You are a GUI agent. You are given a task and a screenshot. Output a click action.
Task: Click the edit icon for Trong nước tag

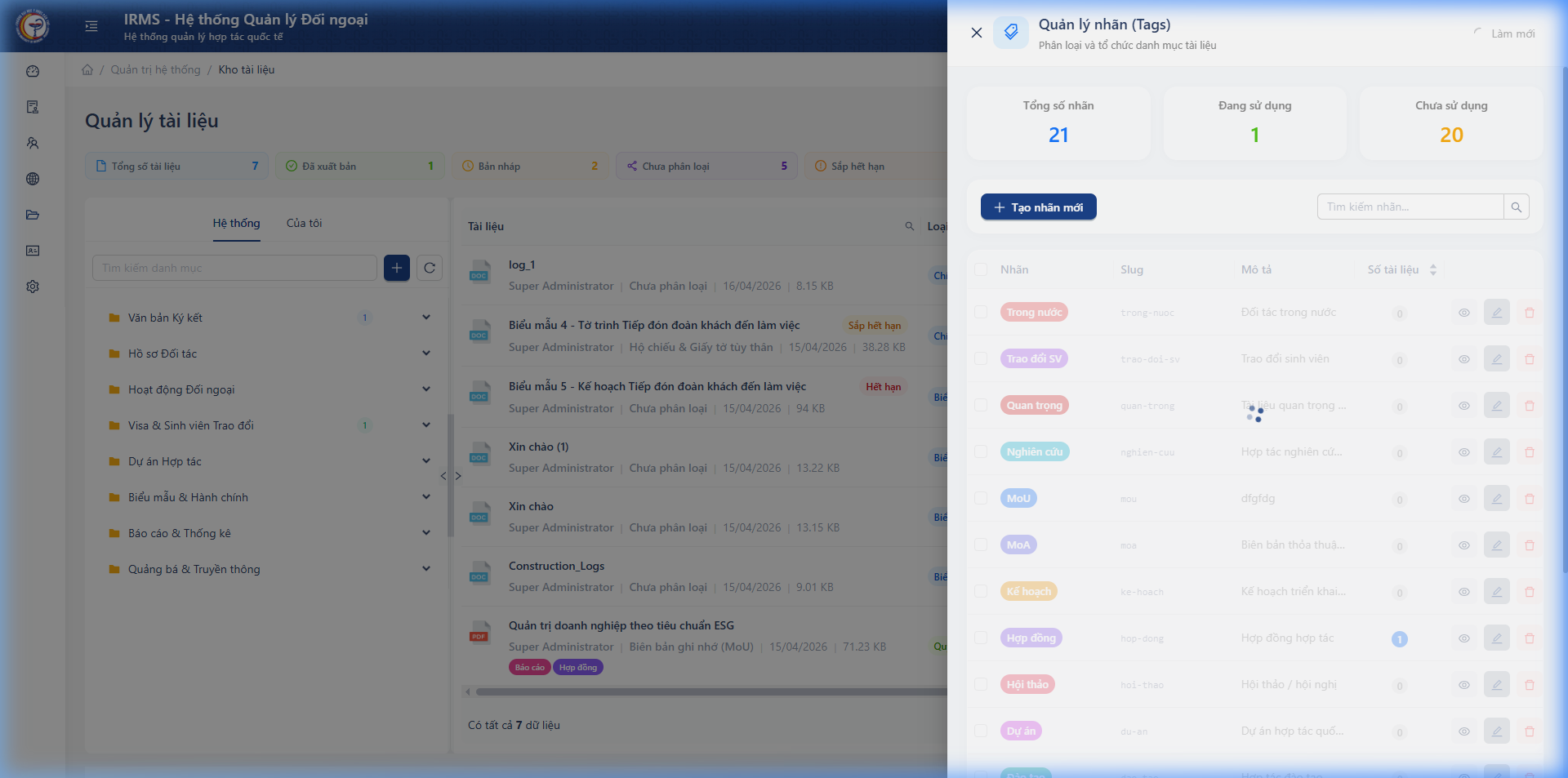click(1496, 313)
